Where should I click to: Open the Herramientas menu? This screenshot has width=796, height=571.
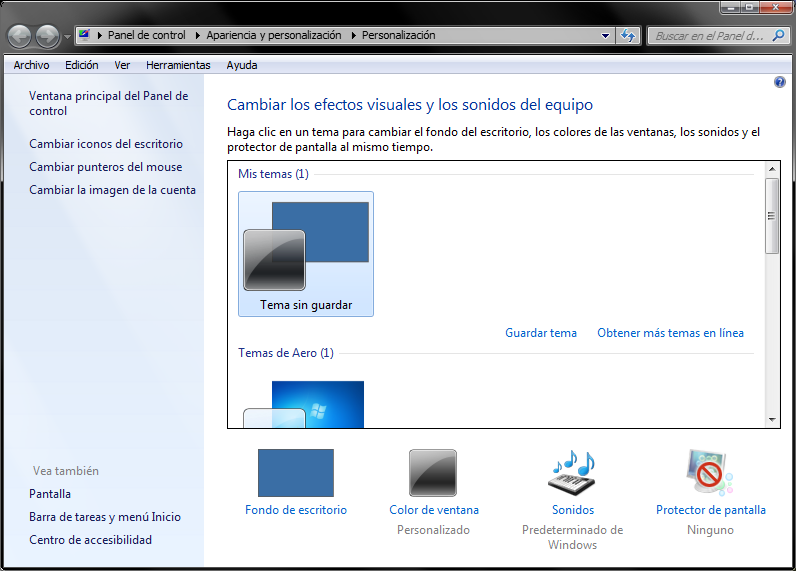178,65
